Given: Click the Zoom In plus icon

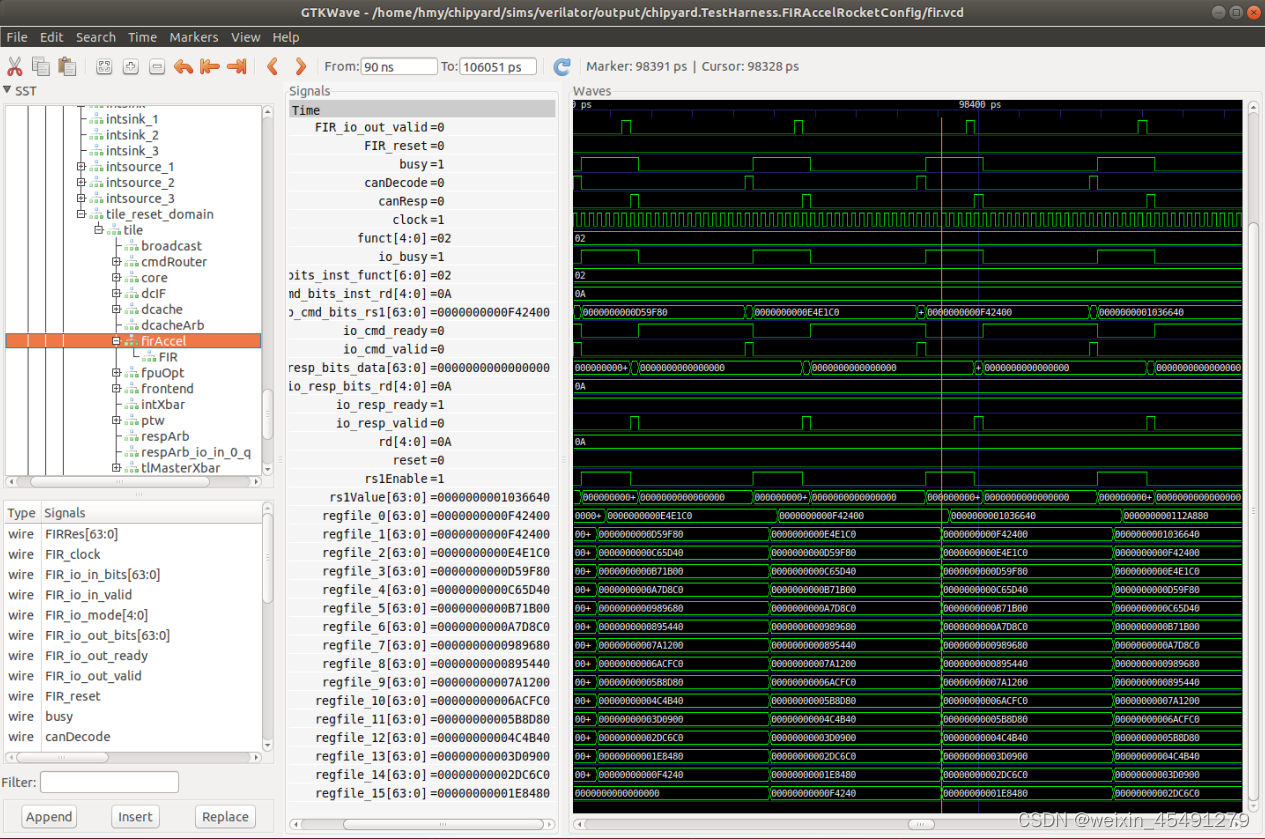Looking at the screenshot, I should [130, 67].
